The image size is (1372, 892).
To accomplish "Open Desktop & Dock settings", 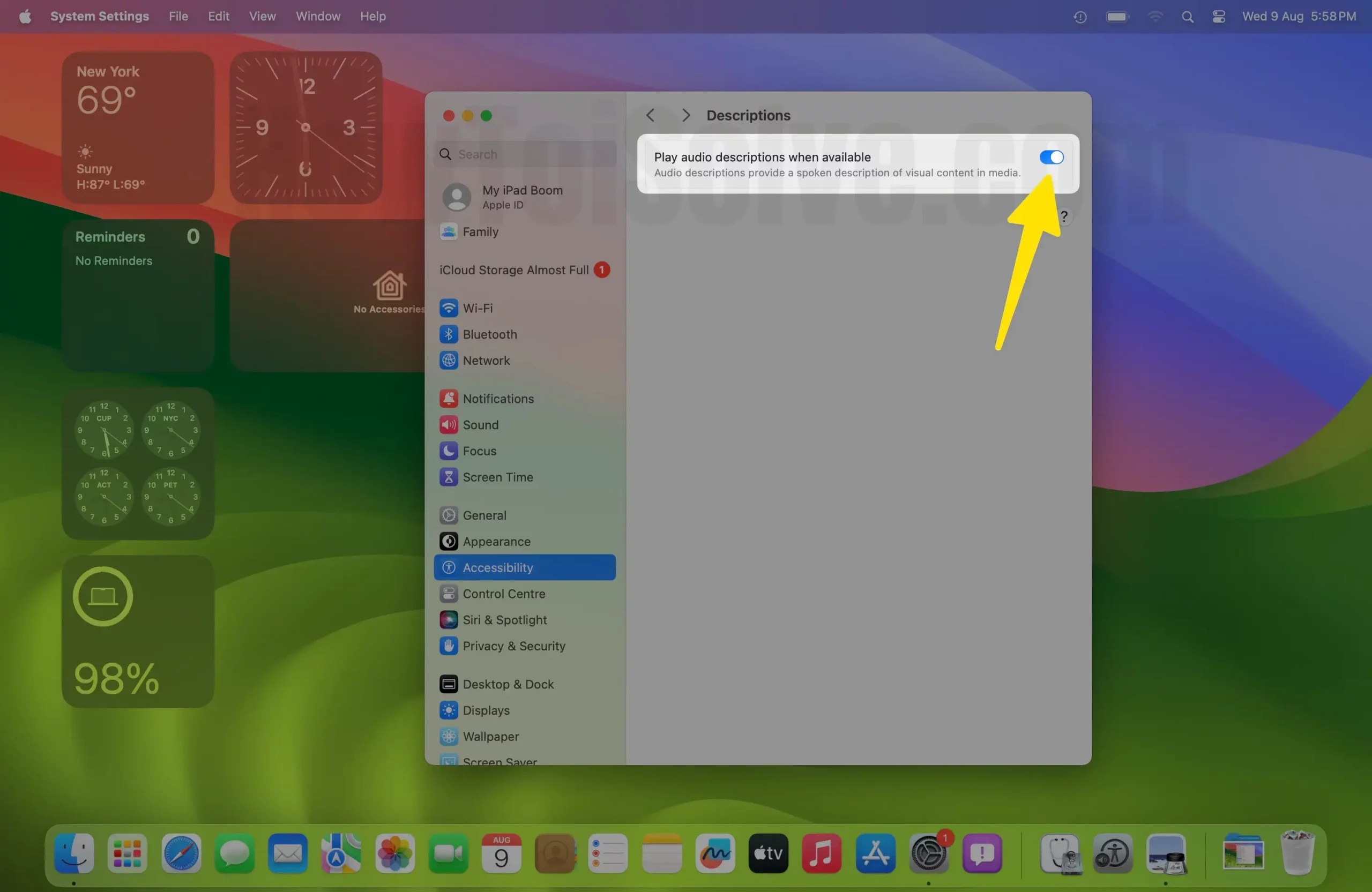I will pos(508,684).
